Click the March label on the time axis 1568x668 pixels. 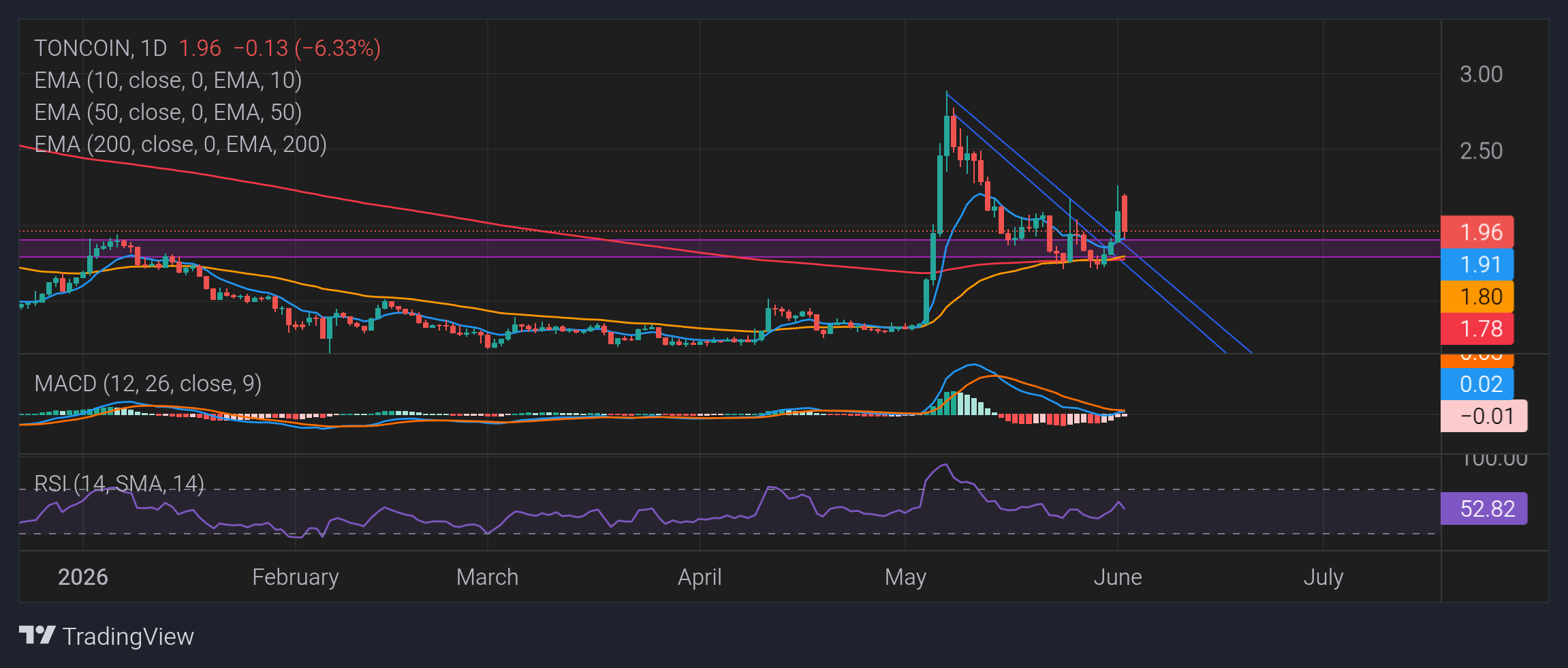[488, 577]
